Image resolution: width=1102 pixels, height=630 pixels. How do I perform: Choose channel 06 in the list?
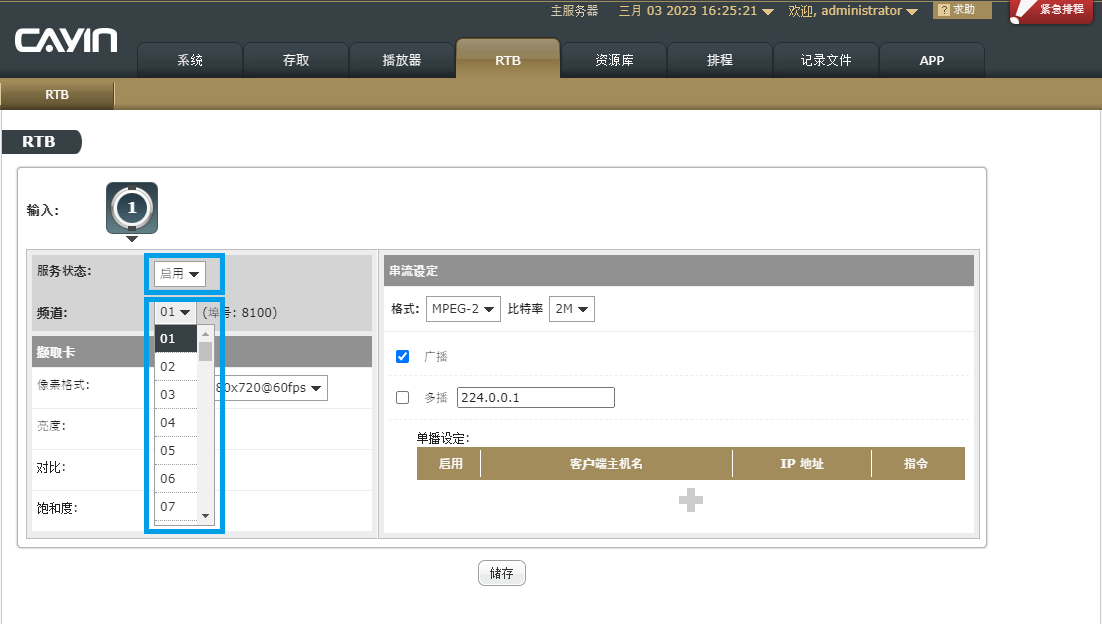(176, 479)
